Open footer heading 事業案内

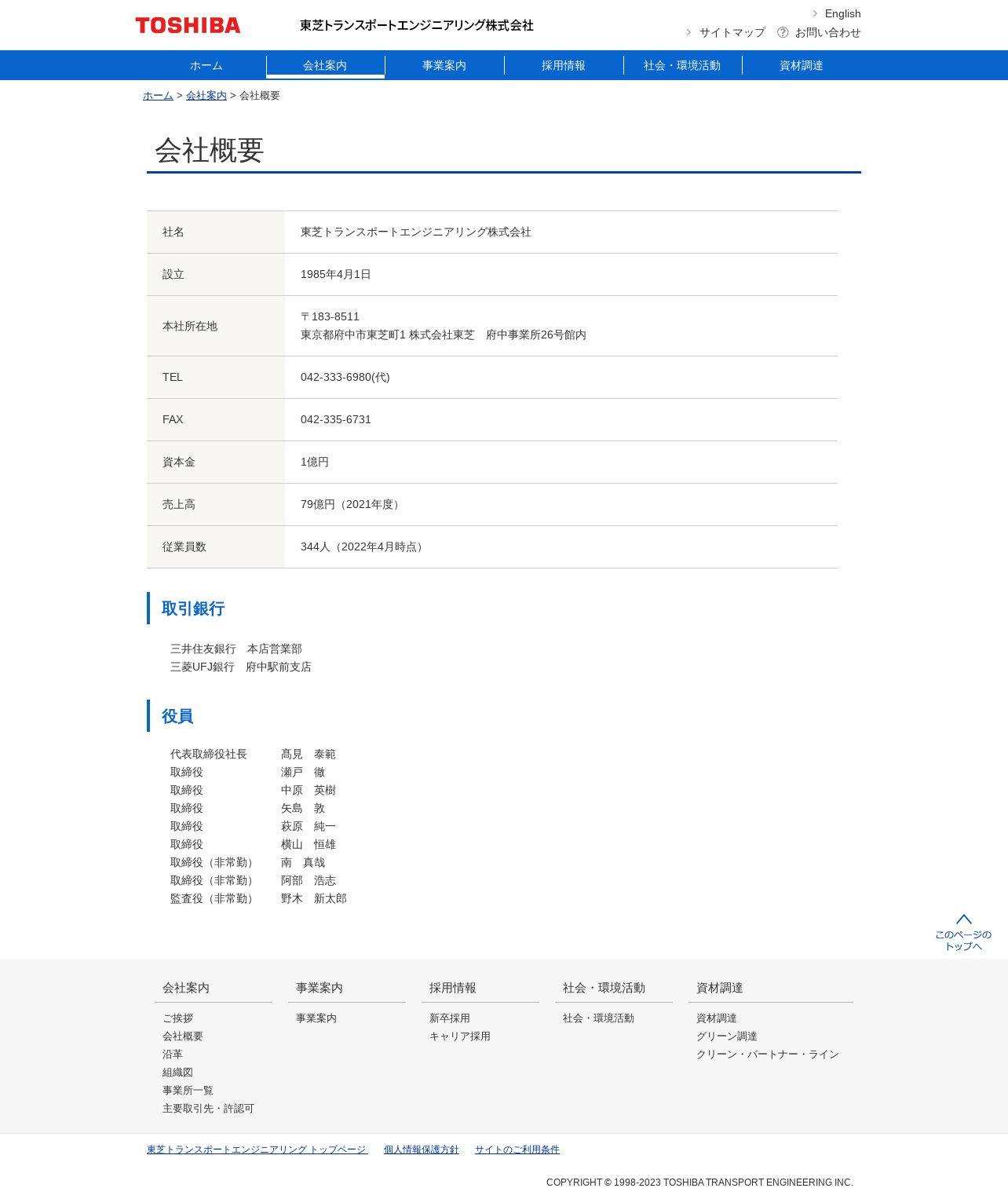(x=320, y=988)
